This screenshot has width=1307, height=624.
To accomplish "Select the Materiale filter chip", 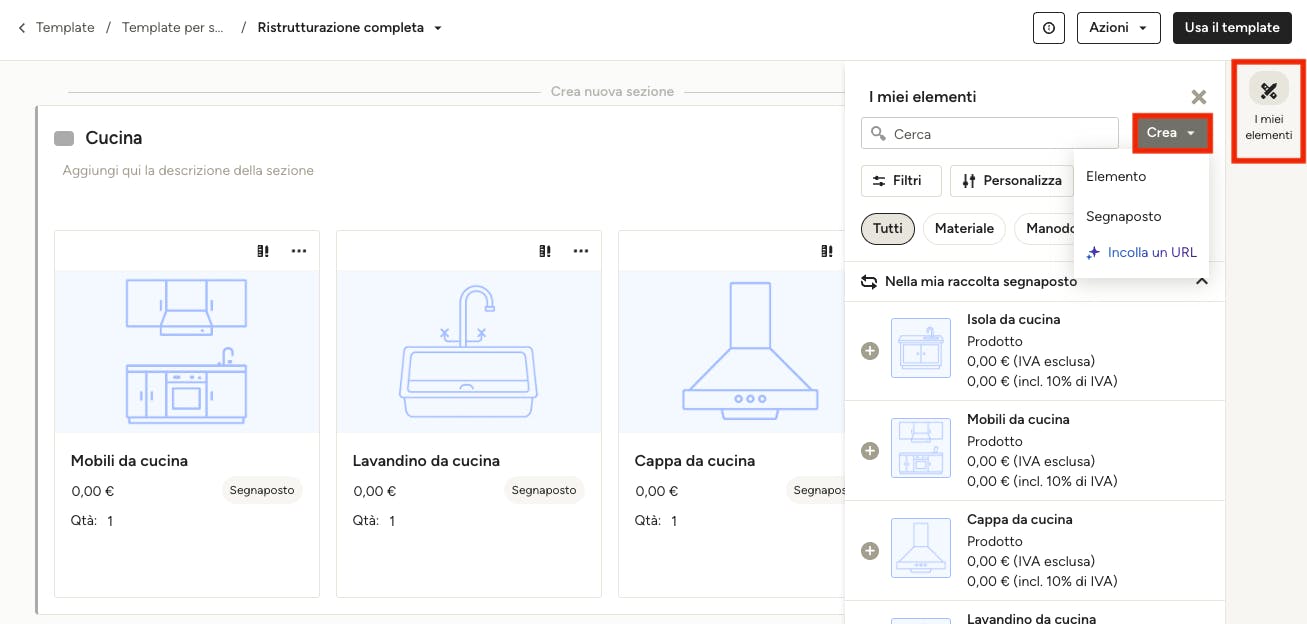I will 964,228.
